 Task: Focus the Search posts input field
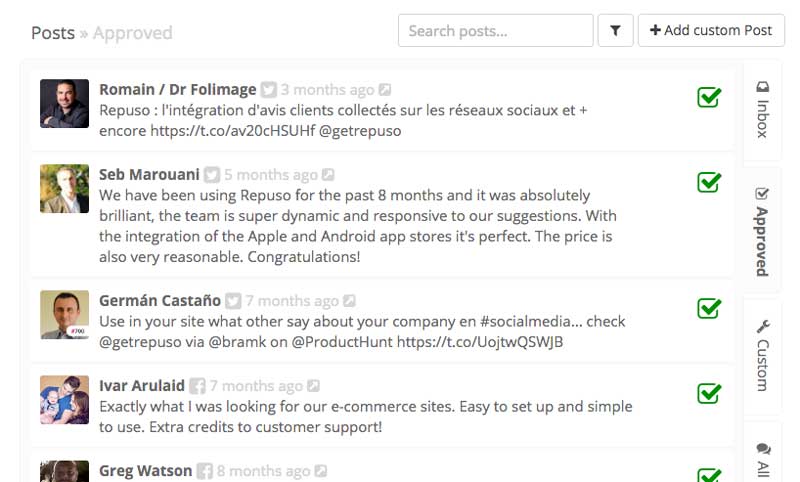495,31
